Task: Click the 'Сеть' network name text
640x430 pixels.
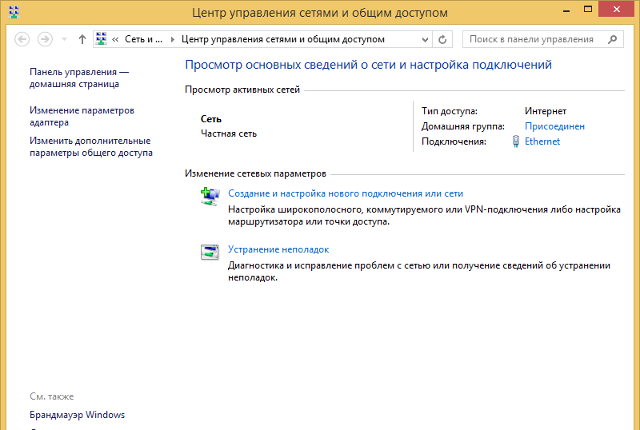Action: tap(211, 119)
